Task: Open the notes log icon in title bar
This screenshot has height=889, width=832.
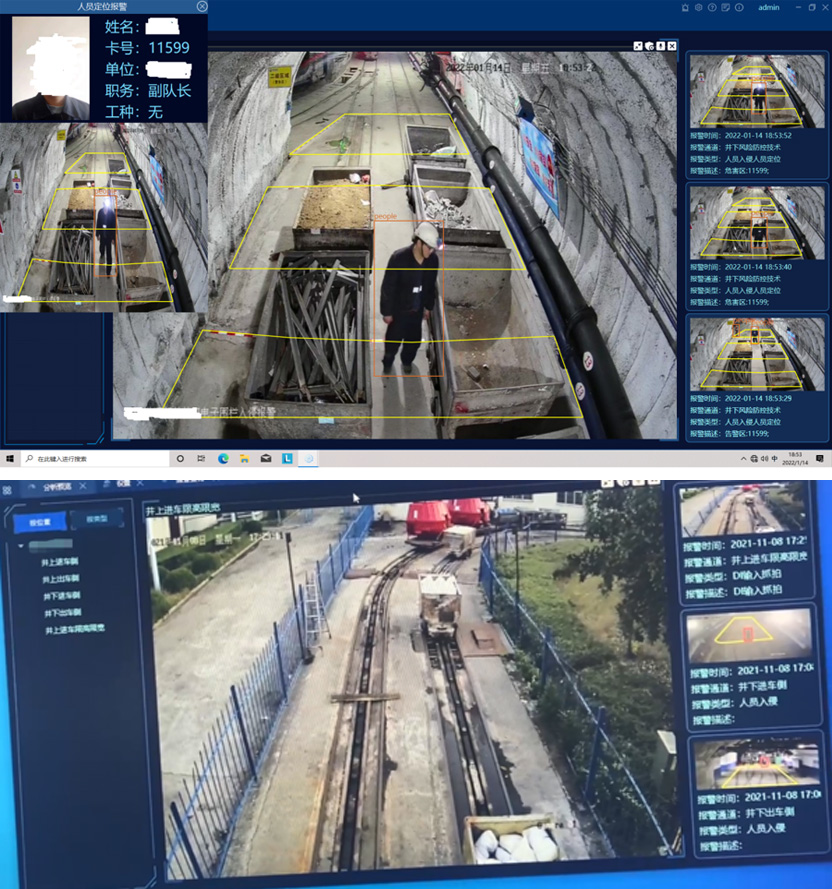Action: pyautogui.click(x=724, y=7)
